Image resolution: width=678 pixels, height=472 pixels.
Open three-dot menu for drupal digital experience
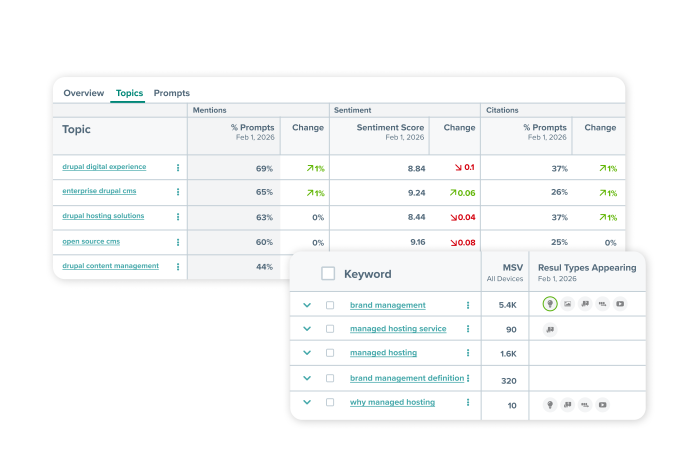click(178, 168)
